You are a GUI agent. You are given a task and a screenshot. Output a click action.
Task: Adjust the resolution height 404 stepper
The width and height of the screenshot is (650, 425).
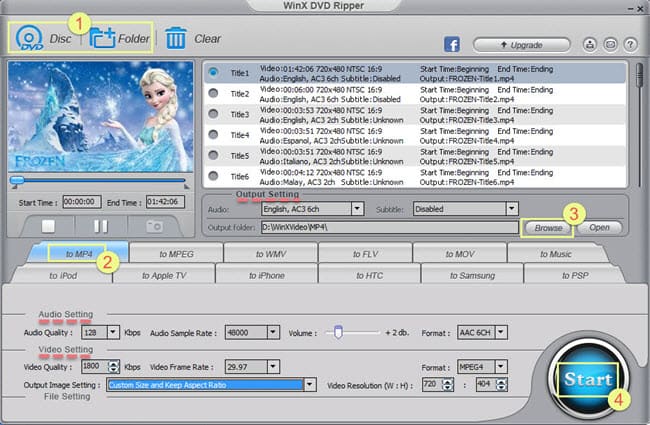(501, 385)
